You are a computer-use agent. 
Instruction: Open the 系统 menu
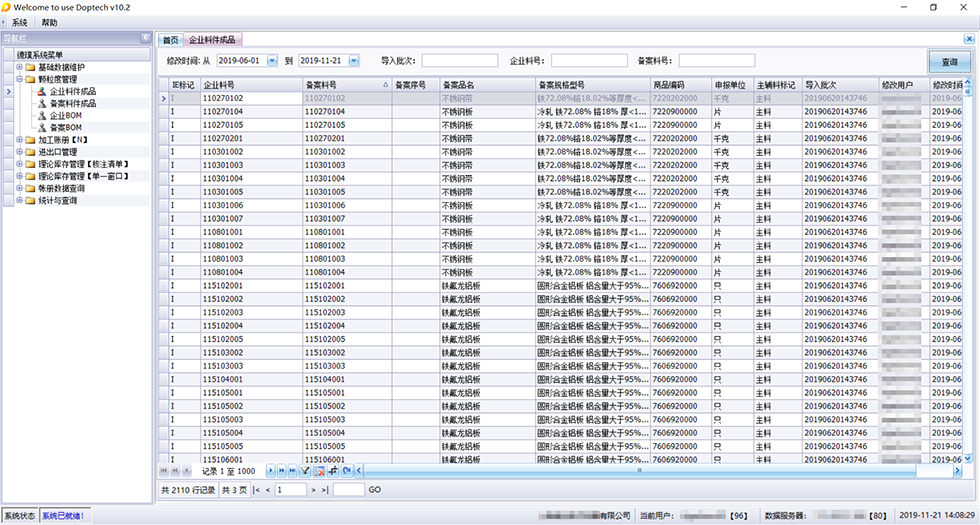(20, 22)
